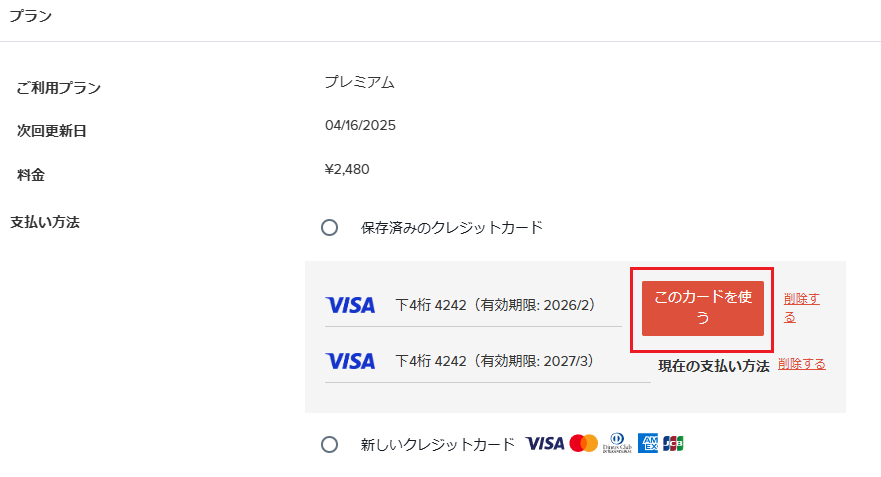The image size is (881, 477).
Task: Select the 保存済みのクレジットカード radio button
Action: click(329, 228)
